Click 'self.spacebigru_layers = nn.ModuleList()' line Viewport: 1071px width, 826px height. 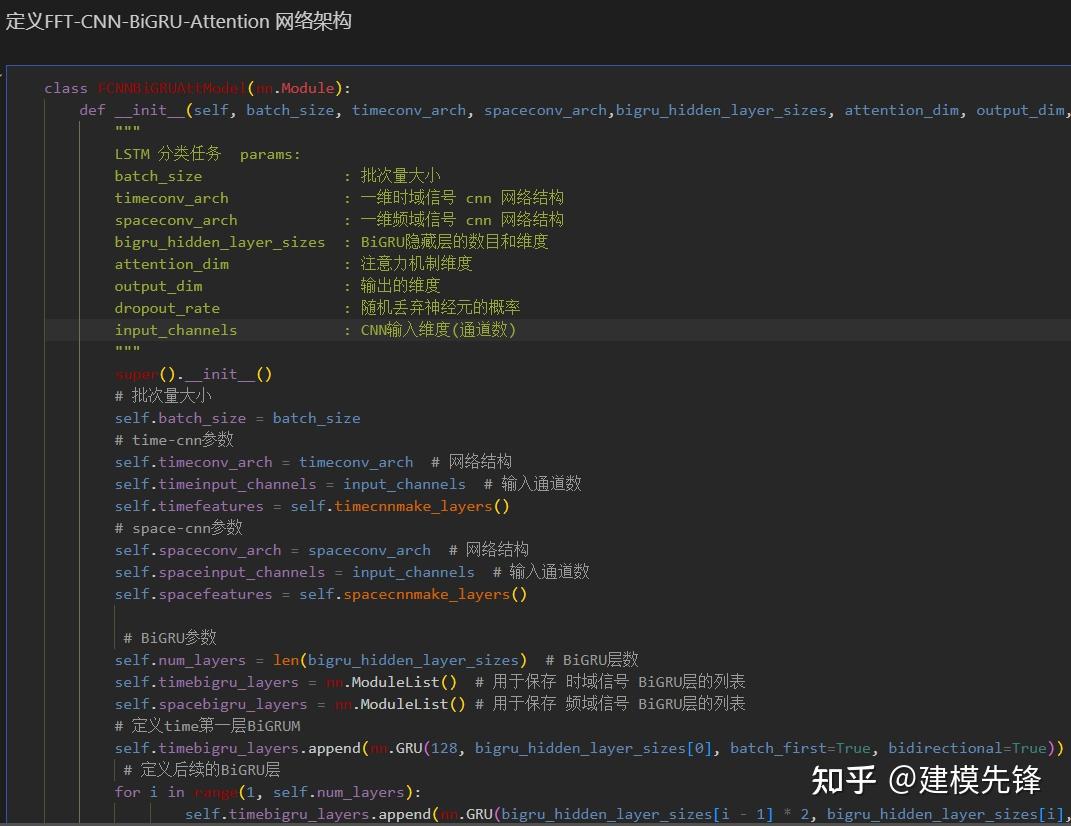click(x=290, y=704)
